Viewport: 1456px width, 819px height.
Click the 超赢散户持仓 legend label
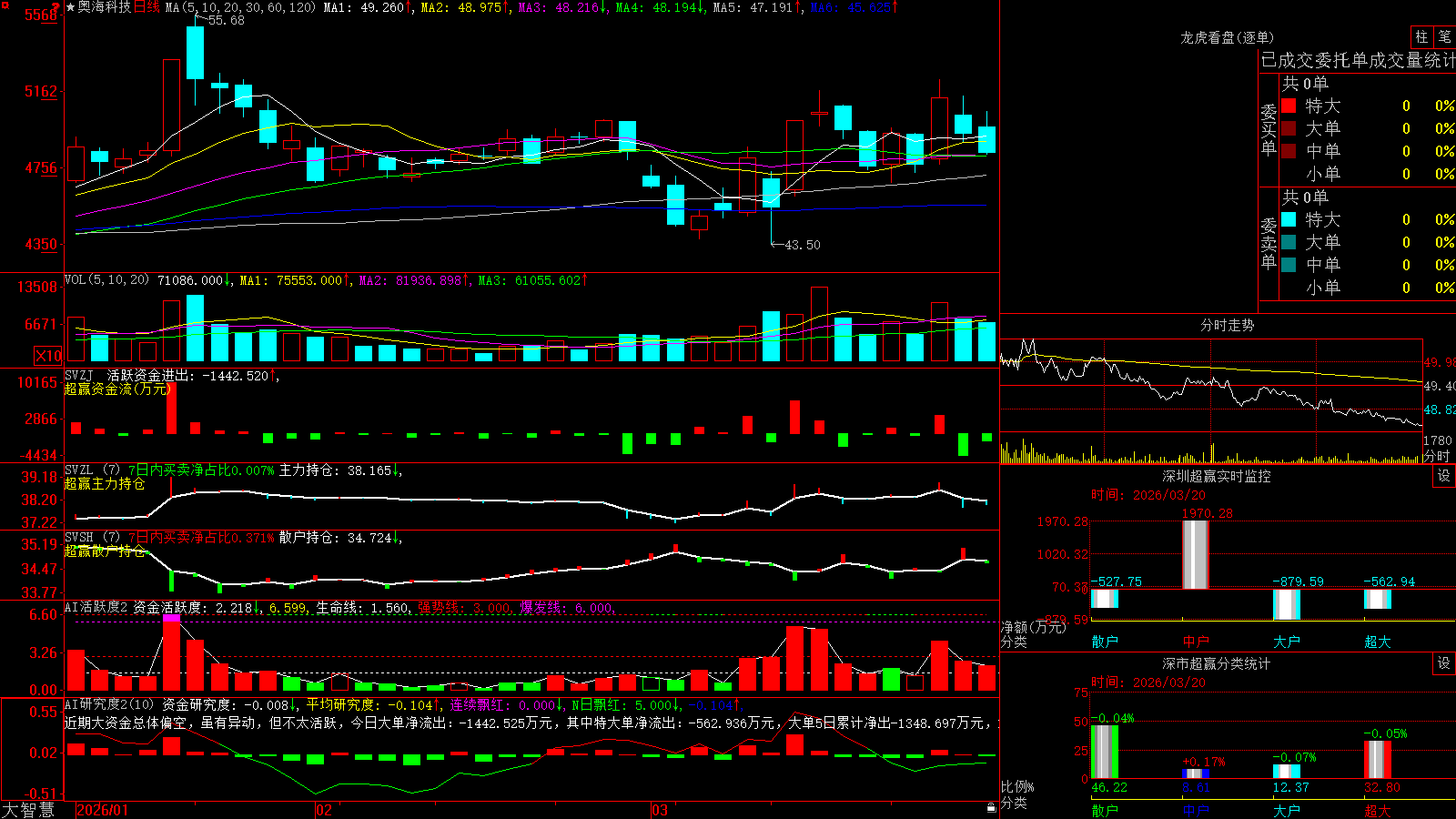tap(105, 551)
